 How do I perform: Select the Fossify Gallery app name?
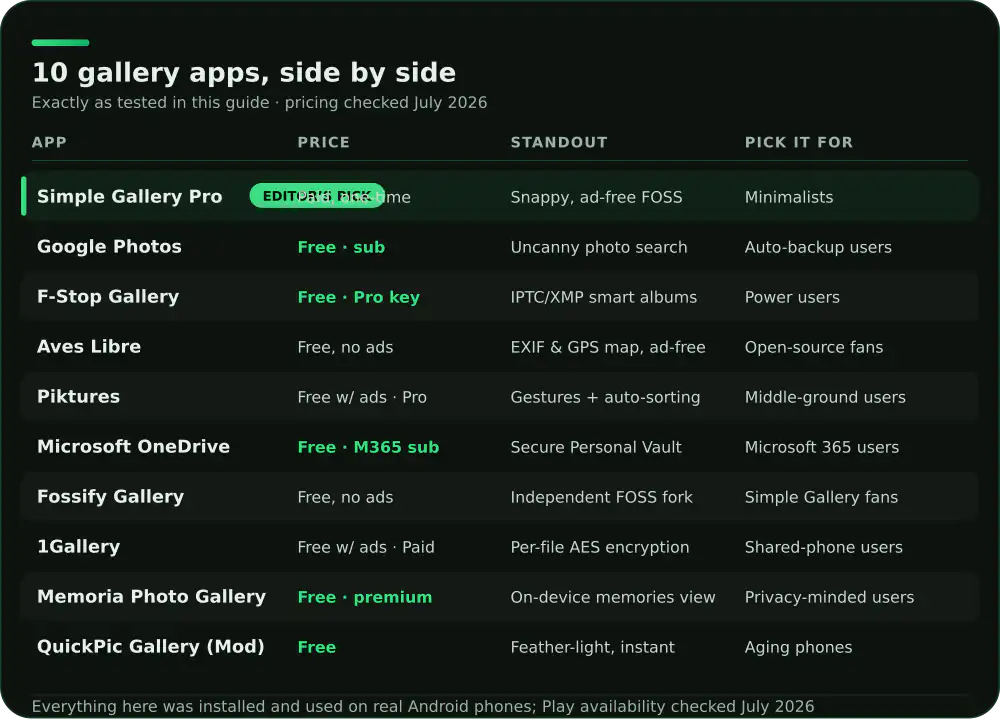(110, 496)
